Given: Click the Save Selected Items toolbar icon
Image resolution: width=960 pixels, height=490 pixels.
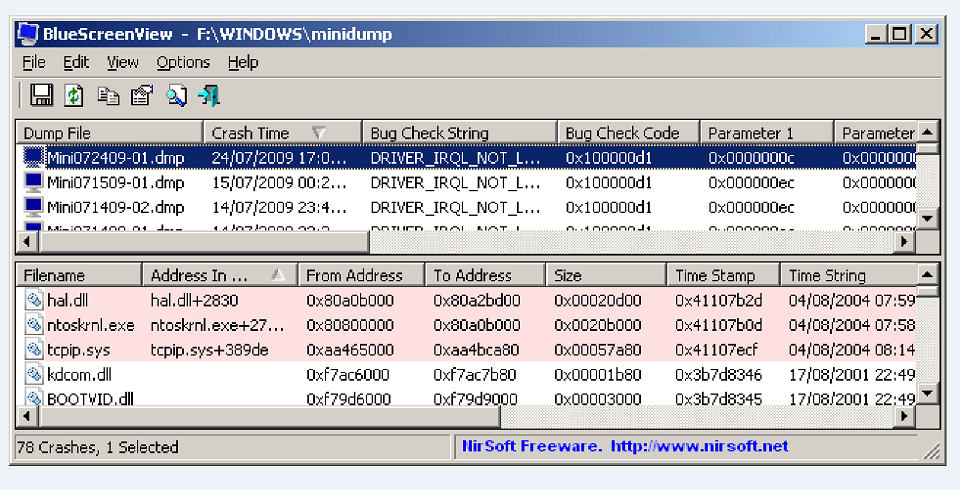Looking at the screenshot, I should [42, 96].
